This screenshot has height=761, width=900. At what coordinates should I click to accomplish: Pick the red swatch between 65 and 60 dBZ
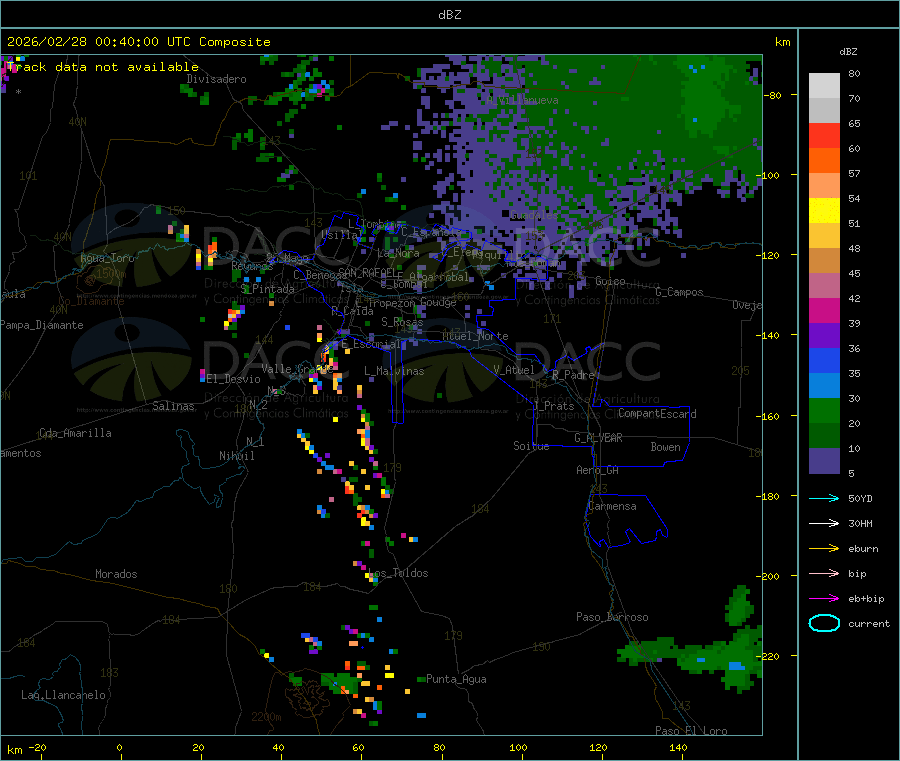(824, 135)
